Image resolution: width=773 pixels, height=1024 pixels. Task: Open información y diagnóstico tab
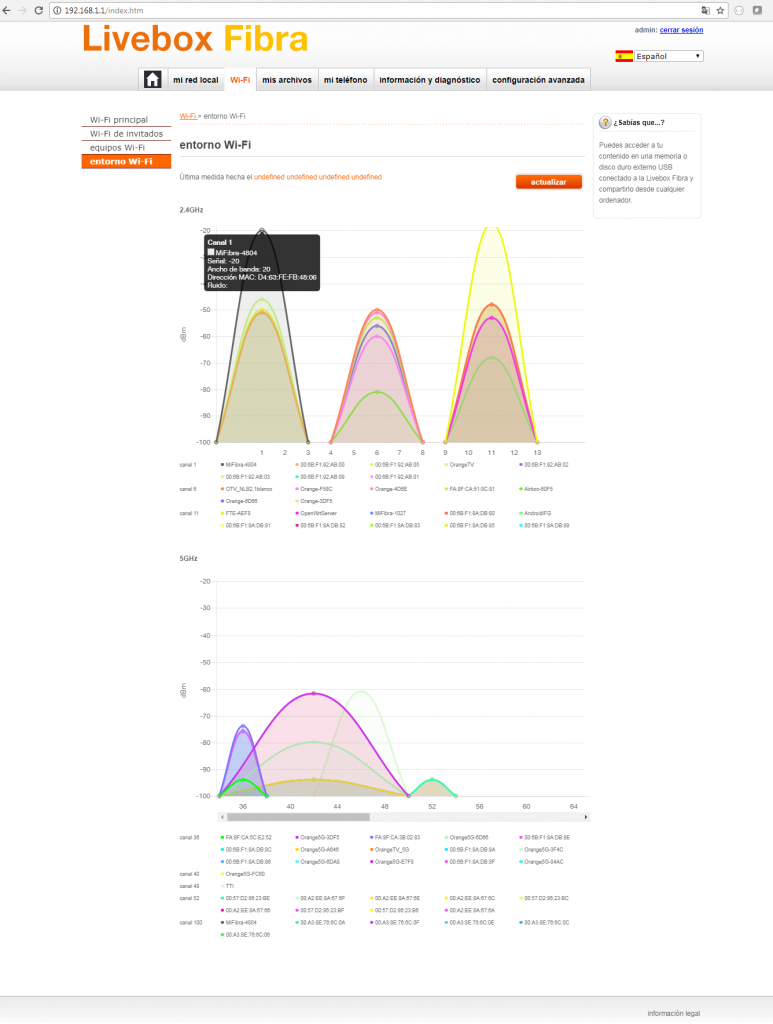(x=430, y=80)
